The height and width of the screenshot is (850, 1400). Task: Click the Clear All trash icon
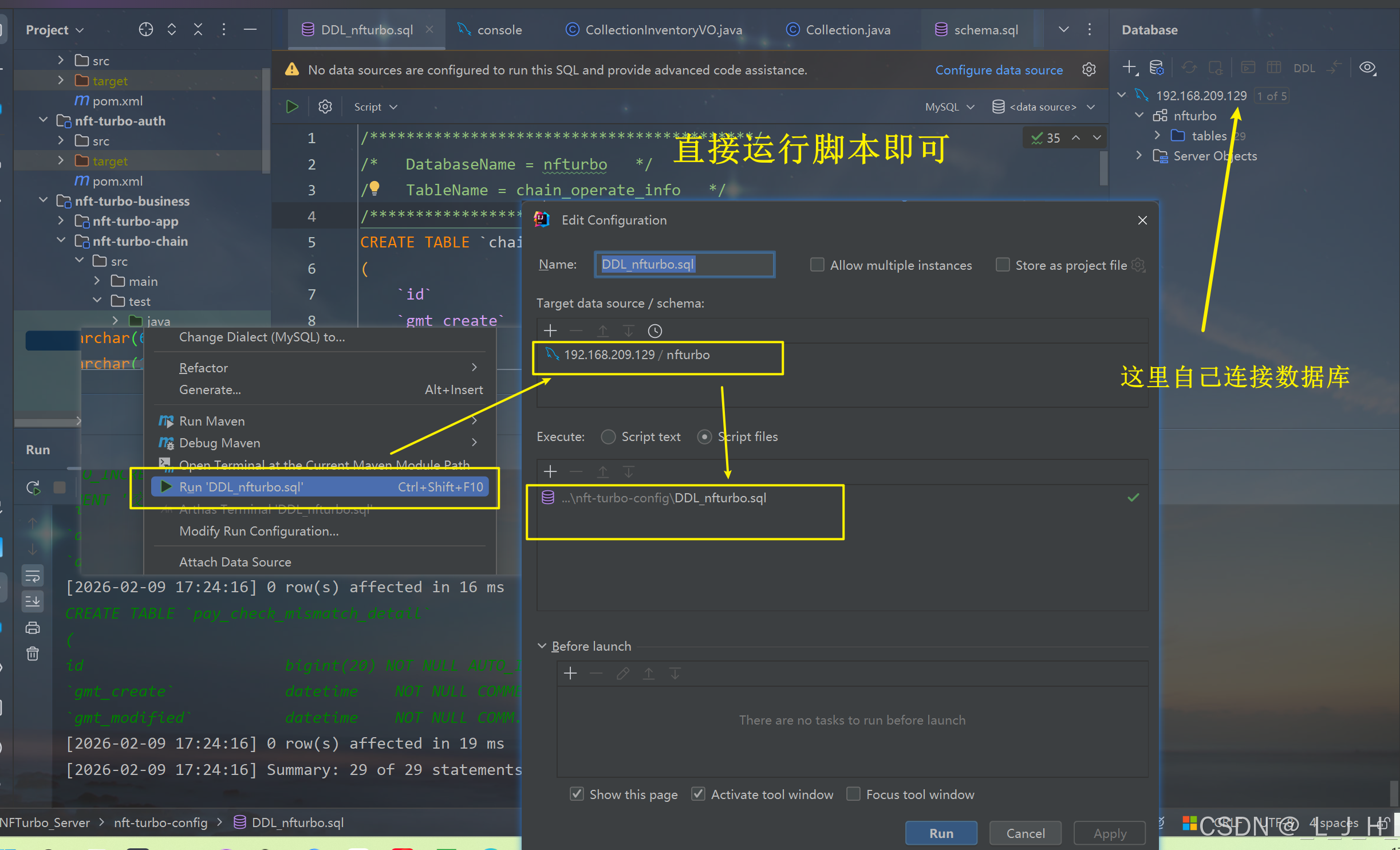pos(33,654)
